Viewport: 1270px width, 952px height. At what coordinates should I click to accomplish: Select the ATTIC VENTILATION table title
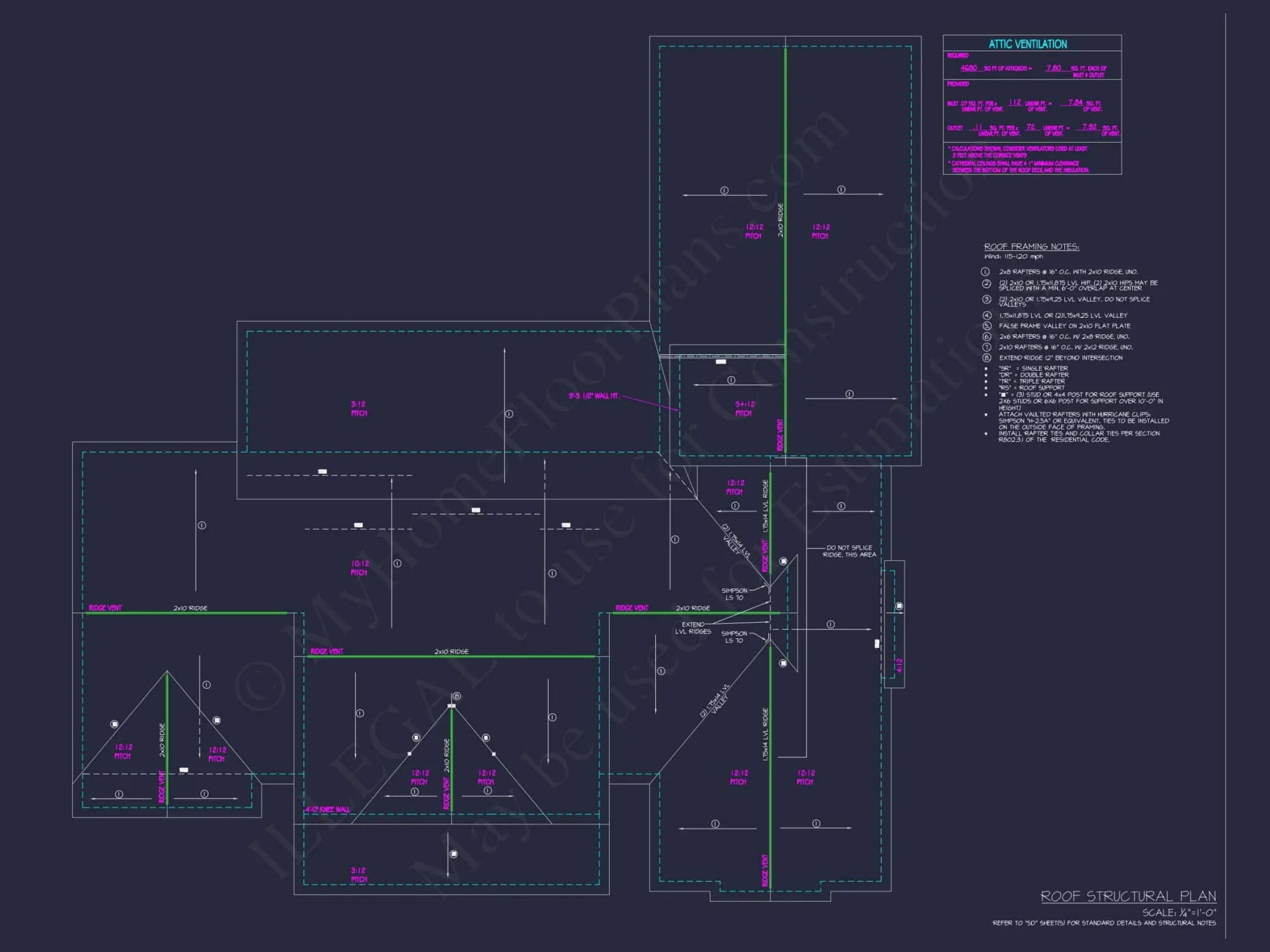(x=1027, y=44)
